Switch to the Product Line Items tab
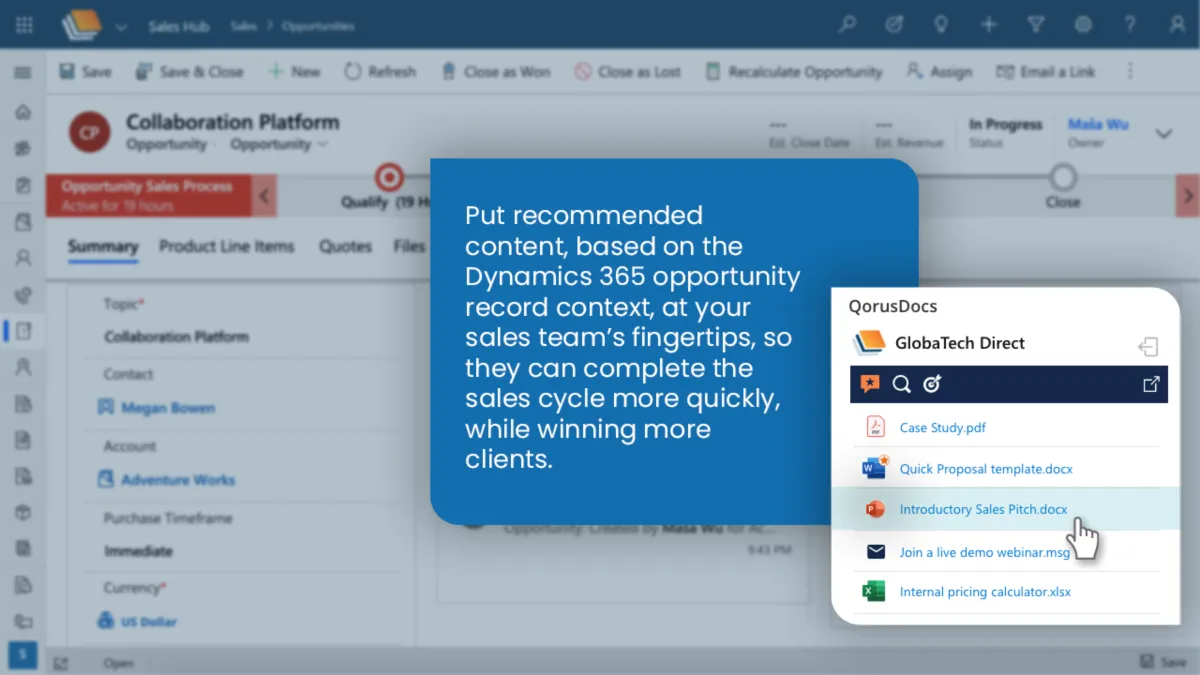The height and width of the screenshot is (675, 1200). click(227, 247)
